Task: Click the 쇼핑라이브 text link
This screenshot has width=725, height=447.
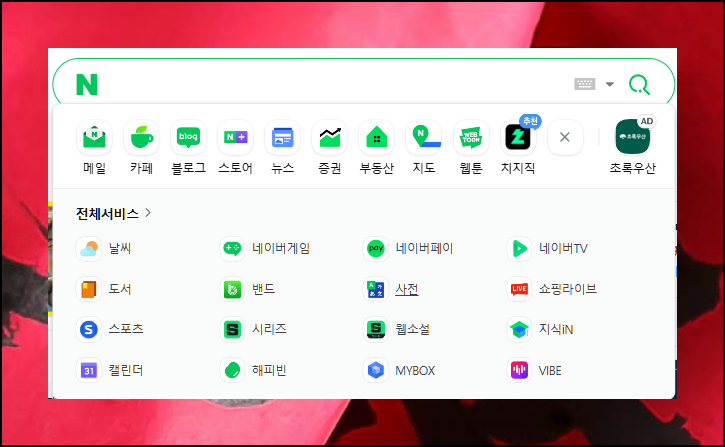Action: click(x=568, y=289)
